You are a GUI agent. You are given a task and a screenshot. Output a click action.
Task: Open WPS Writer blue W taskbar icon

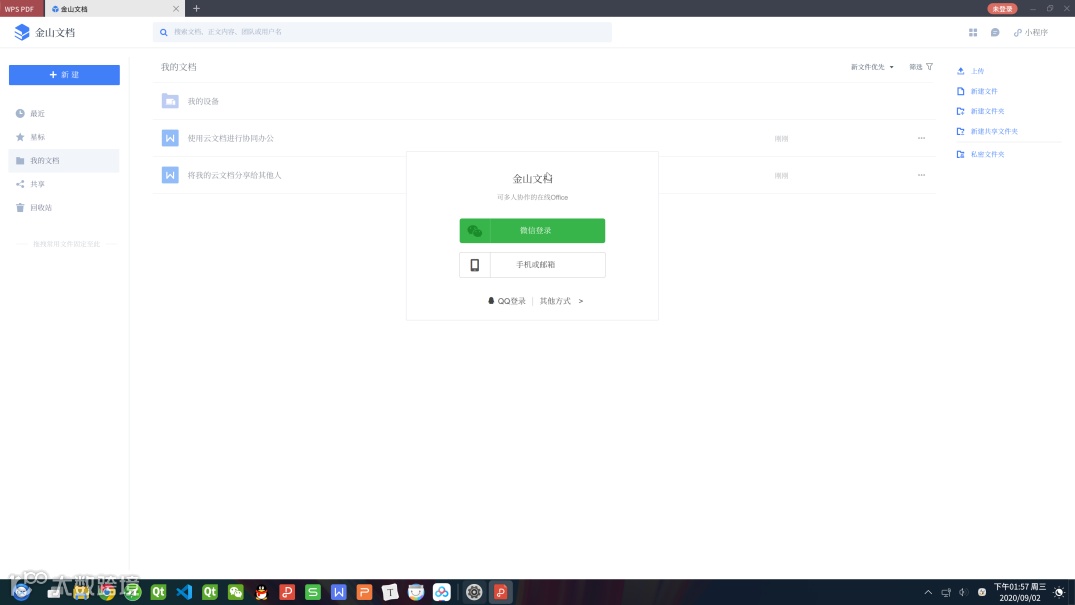tap(339, 592)
